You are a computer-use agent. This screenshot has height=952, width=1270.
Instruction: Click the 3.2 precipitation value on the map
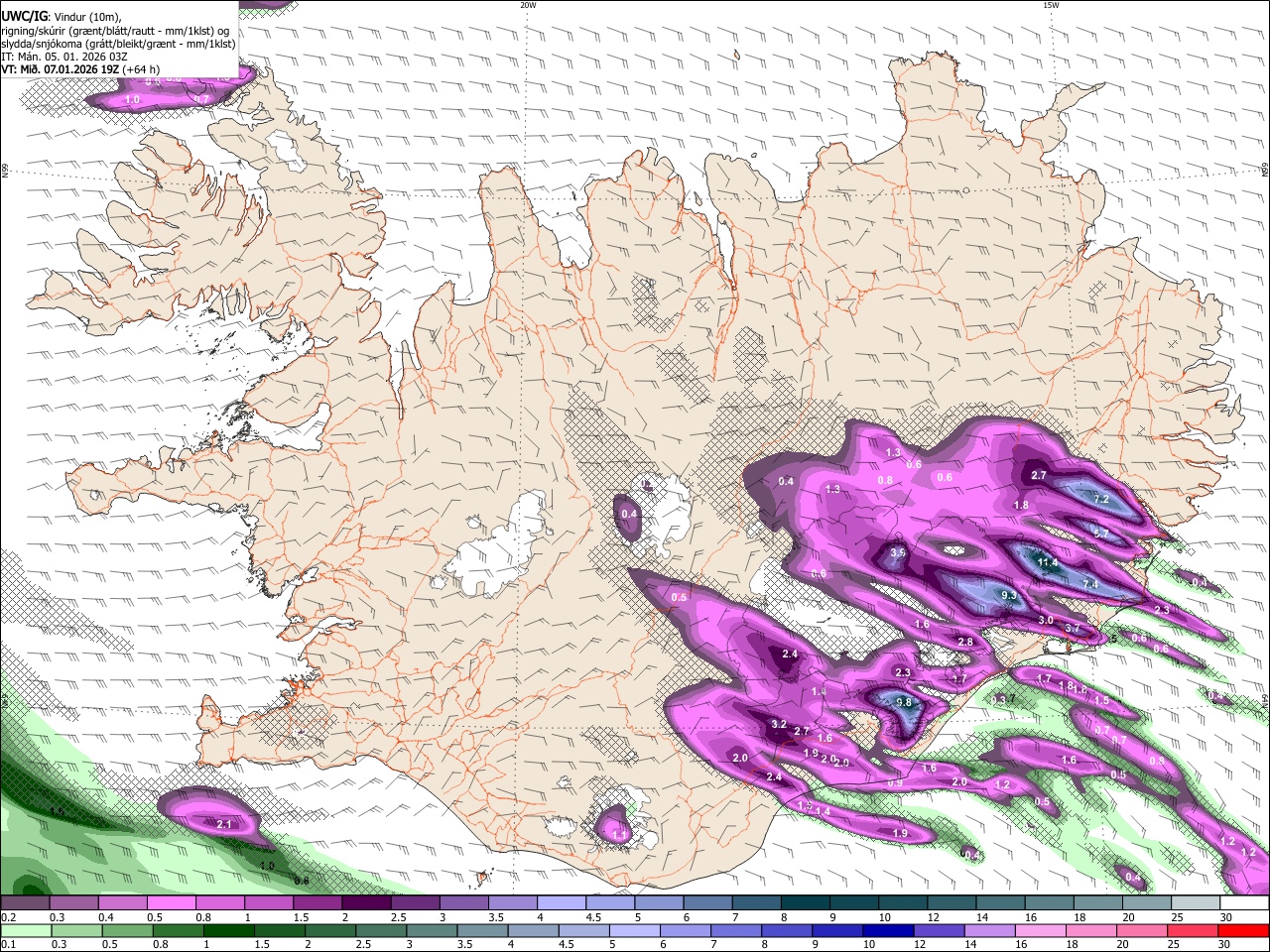pyautogui.click(x=779, y=725)
